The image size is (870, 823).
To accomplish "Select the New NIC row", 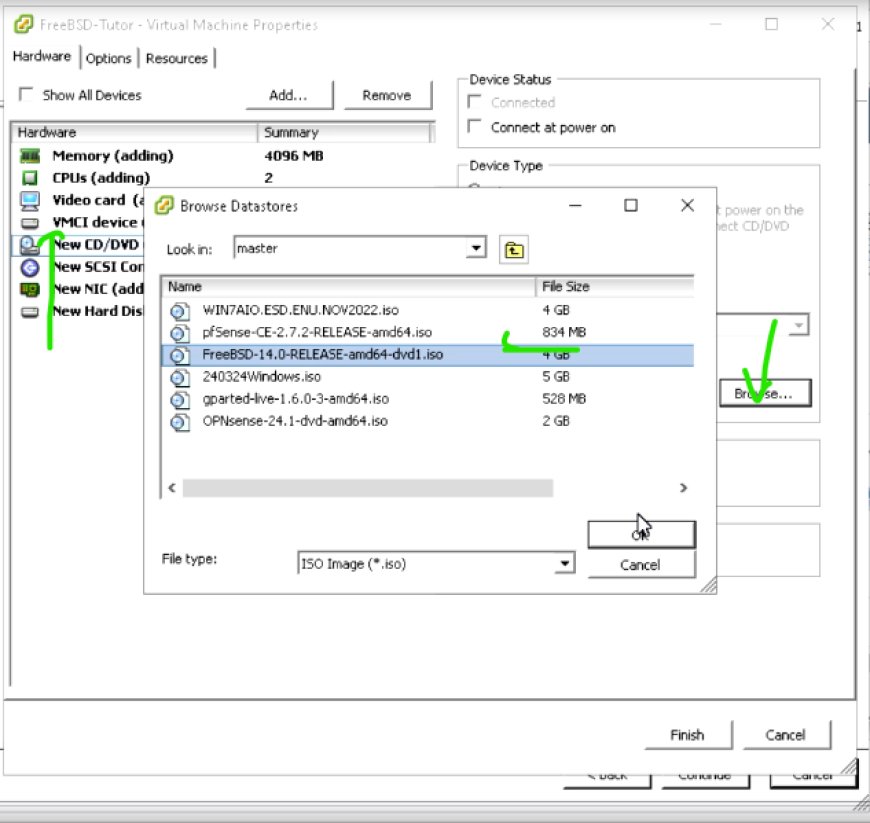I will click(78, 289).
